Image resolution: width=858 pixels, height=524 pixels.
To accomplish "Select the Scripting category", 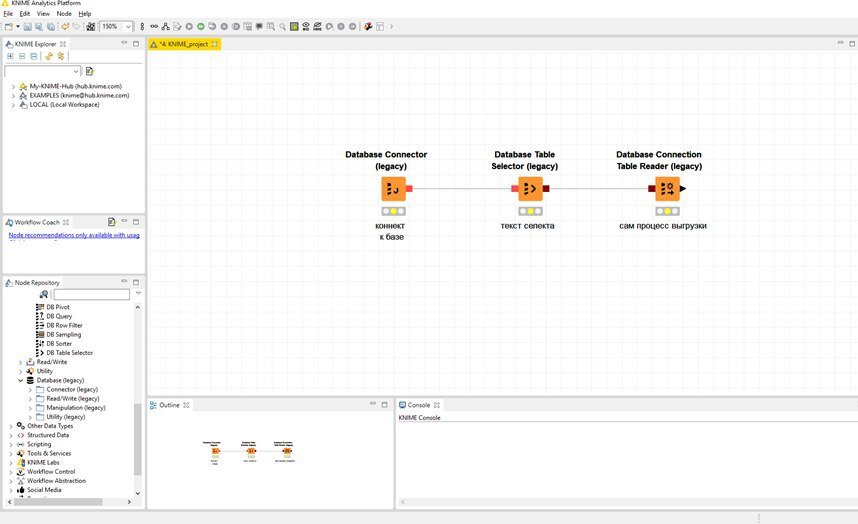I will (x=39, y=444).
